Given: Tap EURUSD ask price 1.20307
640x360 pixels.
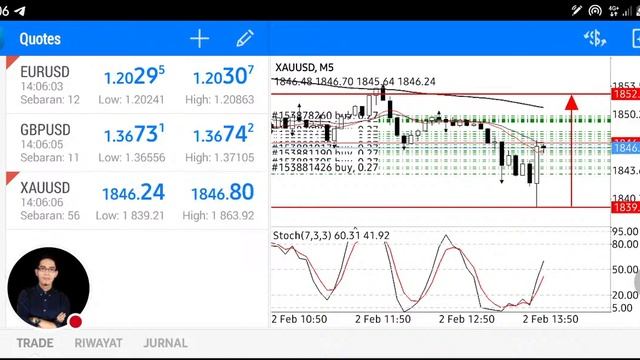Looking at the screenshot, I should pos(223,76).
